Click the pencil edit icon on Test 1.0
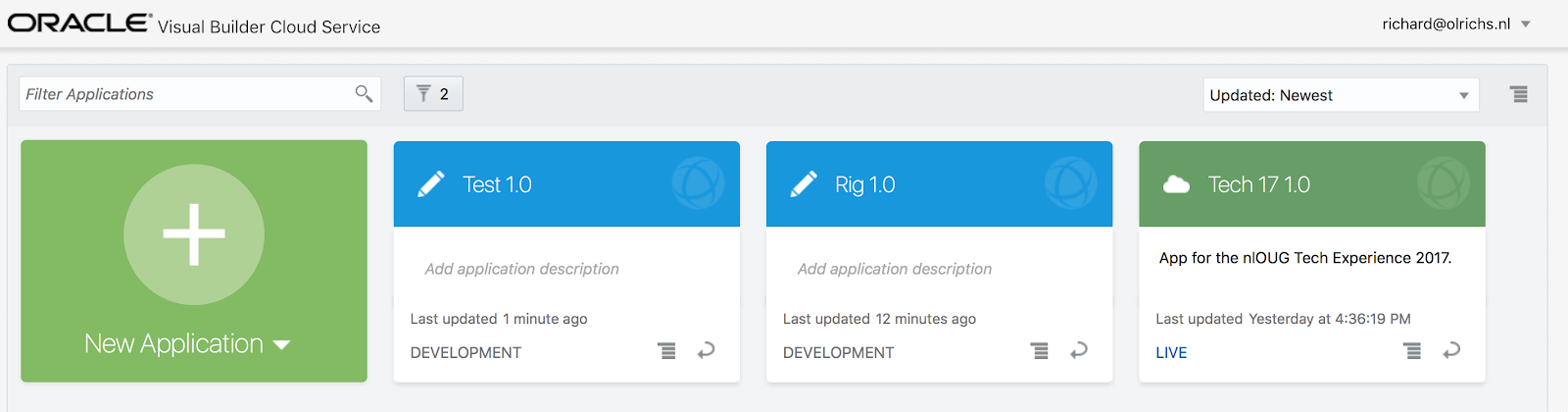Screen dimensions: 1568x412 click(431, 184)
